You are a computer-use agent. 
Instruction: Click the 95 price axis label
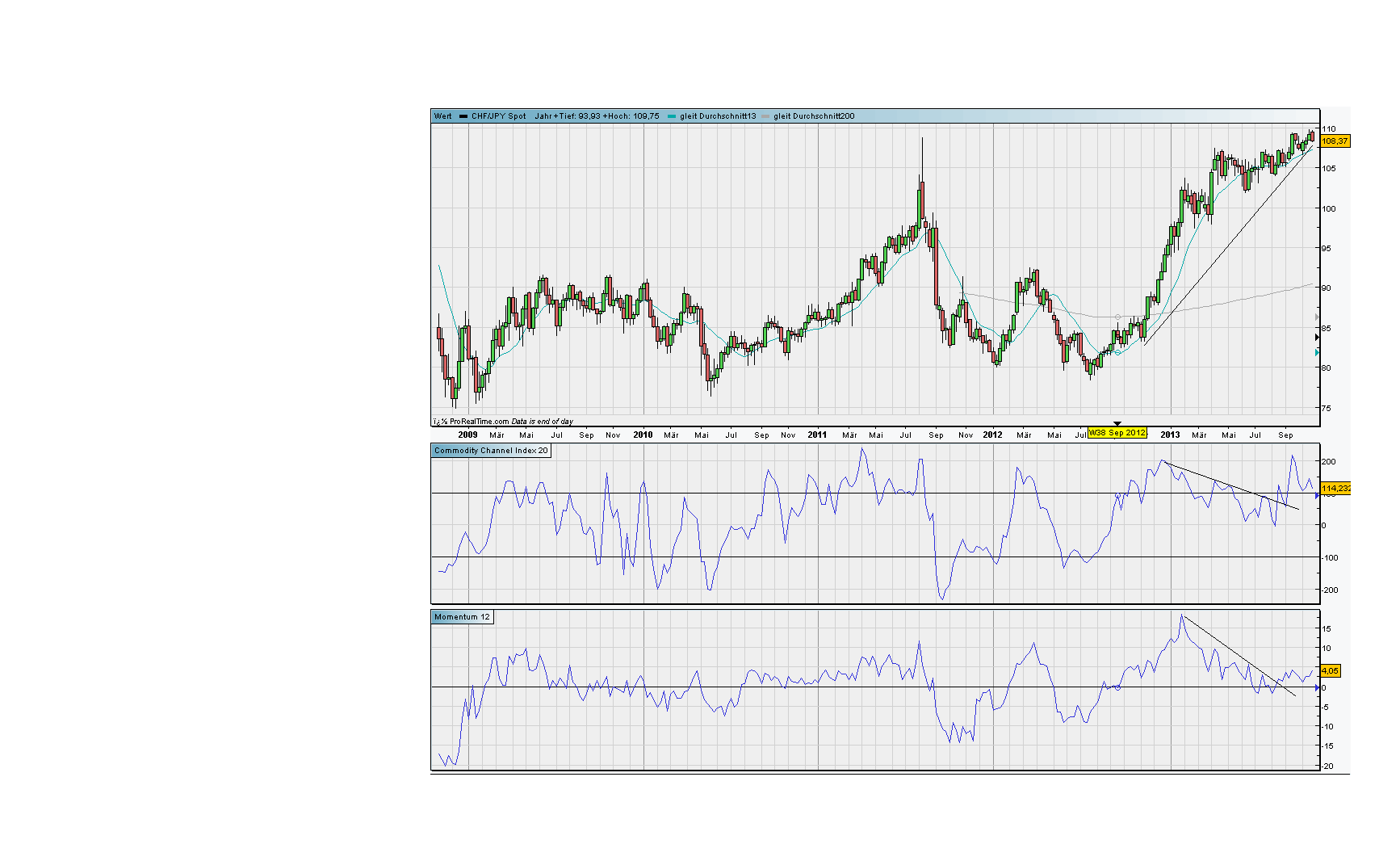click(x=1327, y=249)
